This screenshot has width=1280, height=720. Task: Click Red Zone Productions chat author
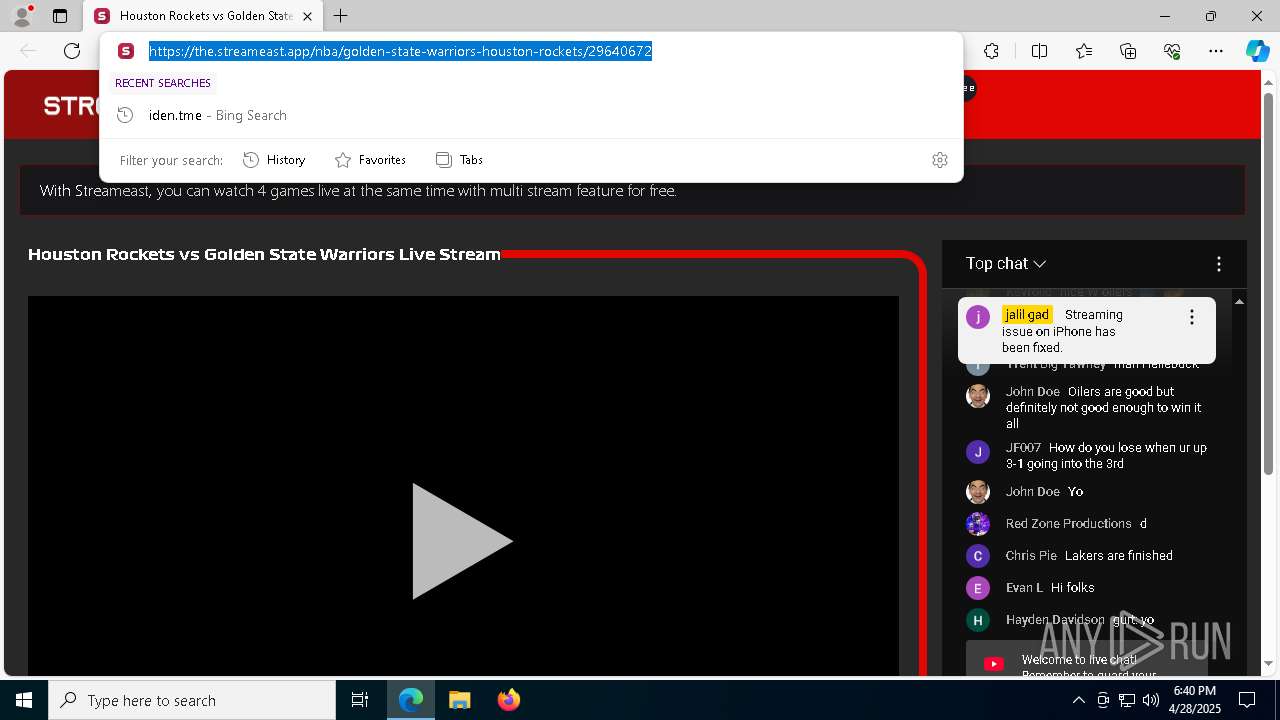(x=1068, y=523)
